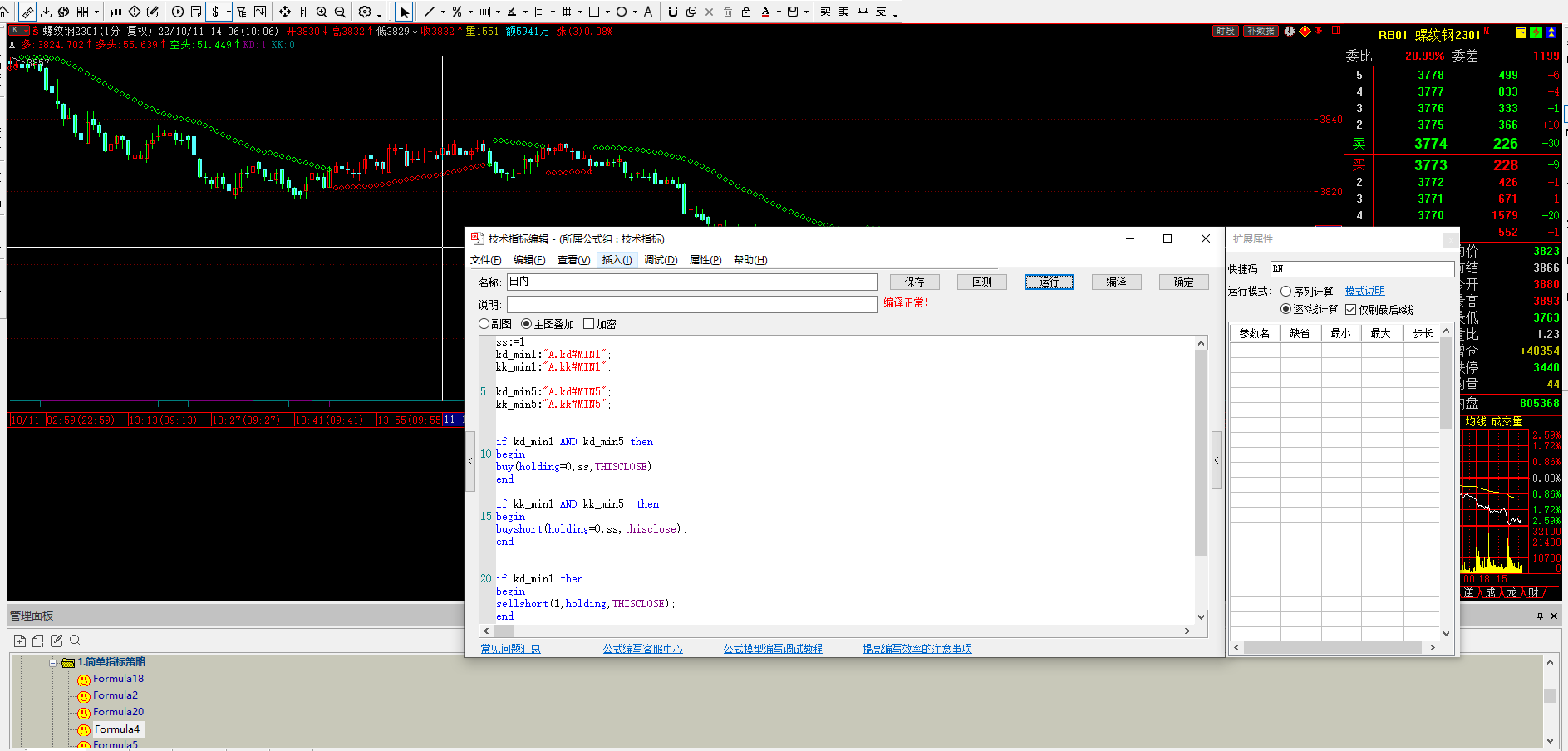Open the 插入(I) menu
The width and height of the screenshot is (1568, 751).
[x=617, y=260]
